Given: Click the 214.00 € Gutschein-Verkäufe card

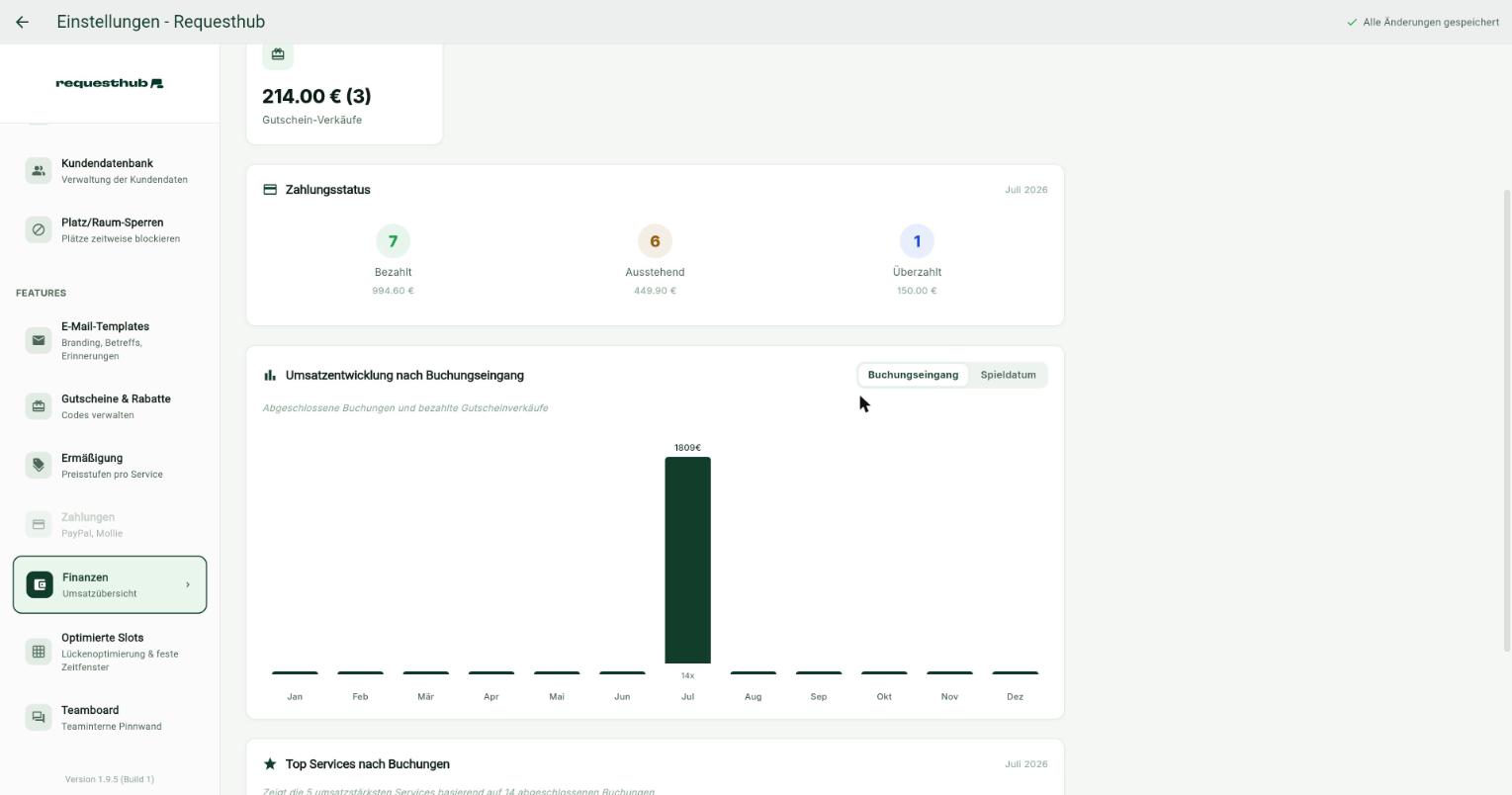Looking at the screenshot, I should click(x=344, y=94).
